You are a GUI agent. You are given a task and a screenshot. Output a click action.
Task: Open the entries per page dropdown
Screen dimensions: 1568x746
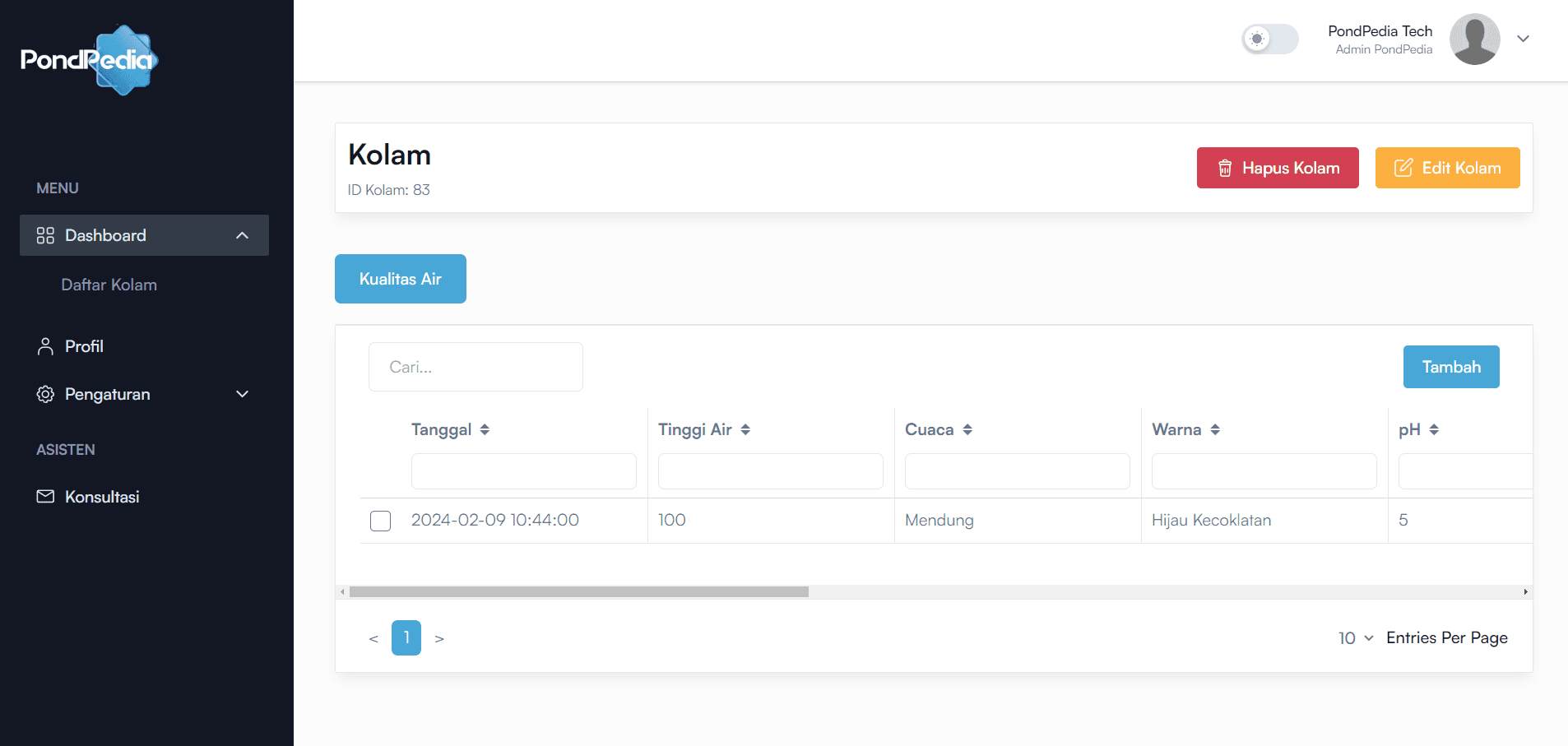[x=1356, y=638]
